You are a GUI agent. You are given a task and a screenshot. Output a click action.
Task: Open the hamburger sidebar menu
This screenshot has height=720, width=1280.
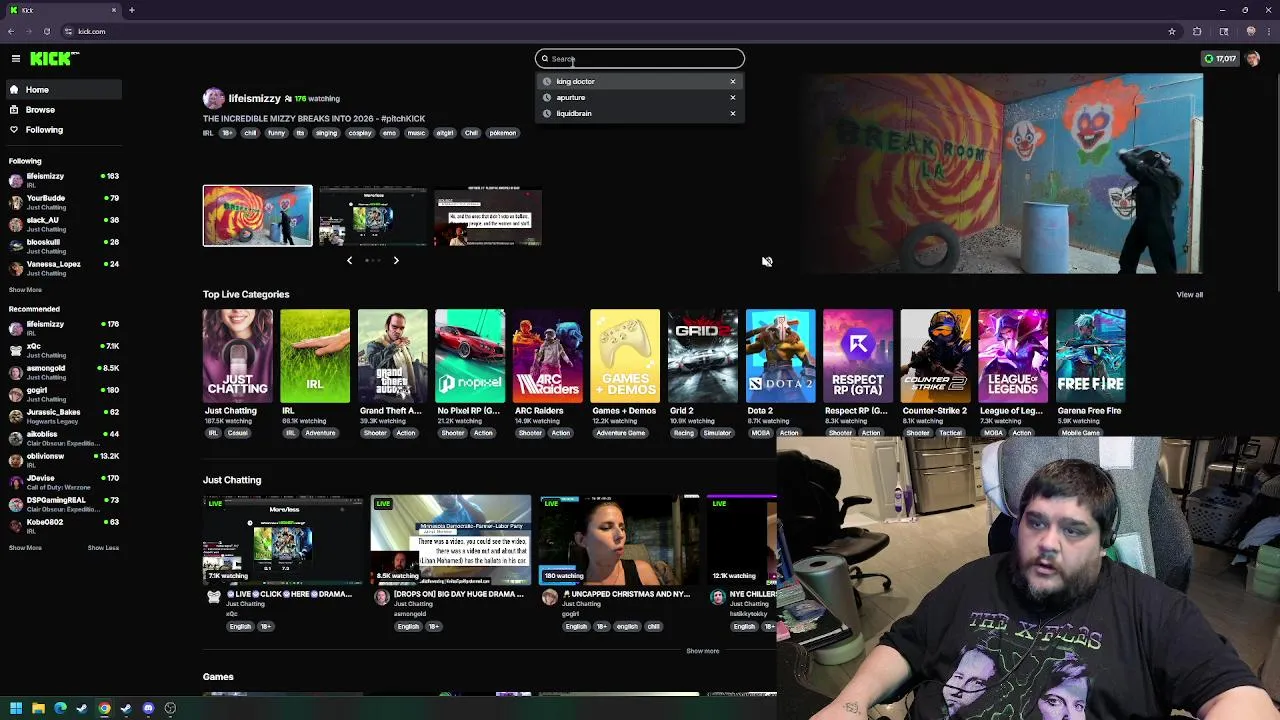click(15, 59)
